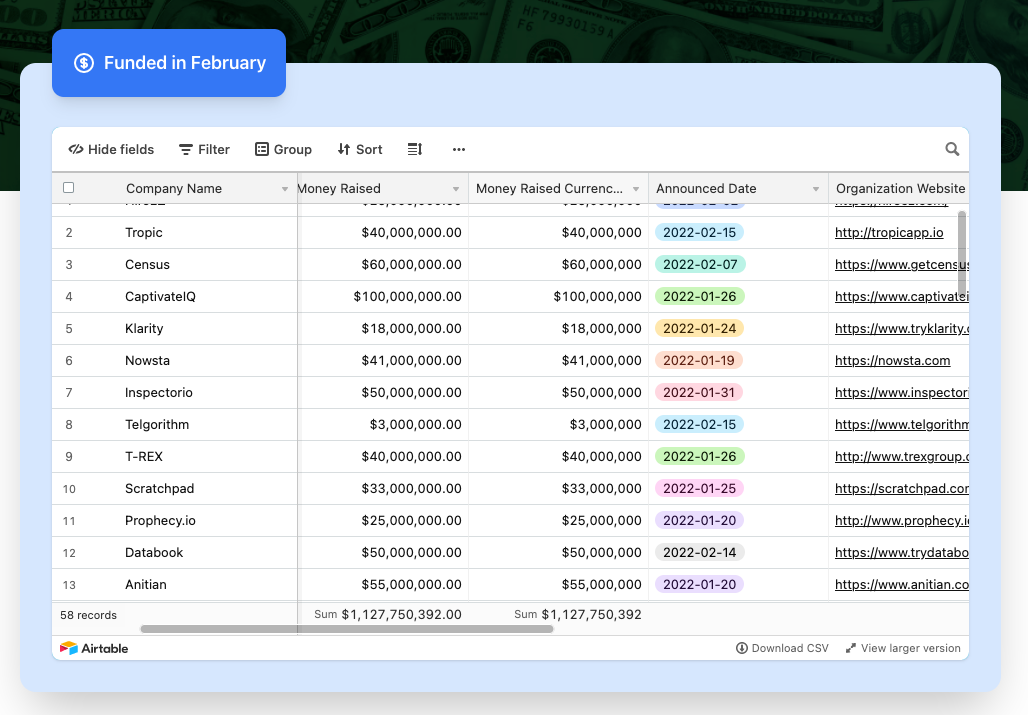The image size is (1028, 715).
Task: Select the Databook company name cell
Action: (175, 553)
